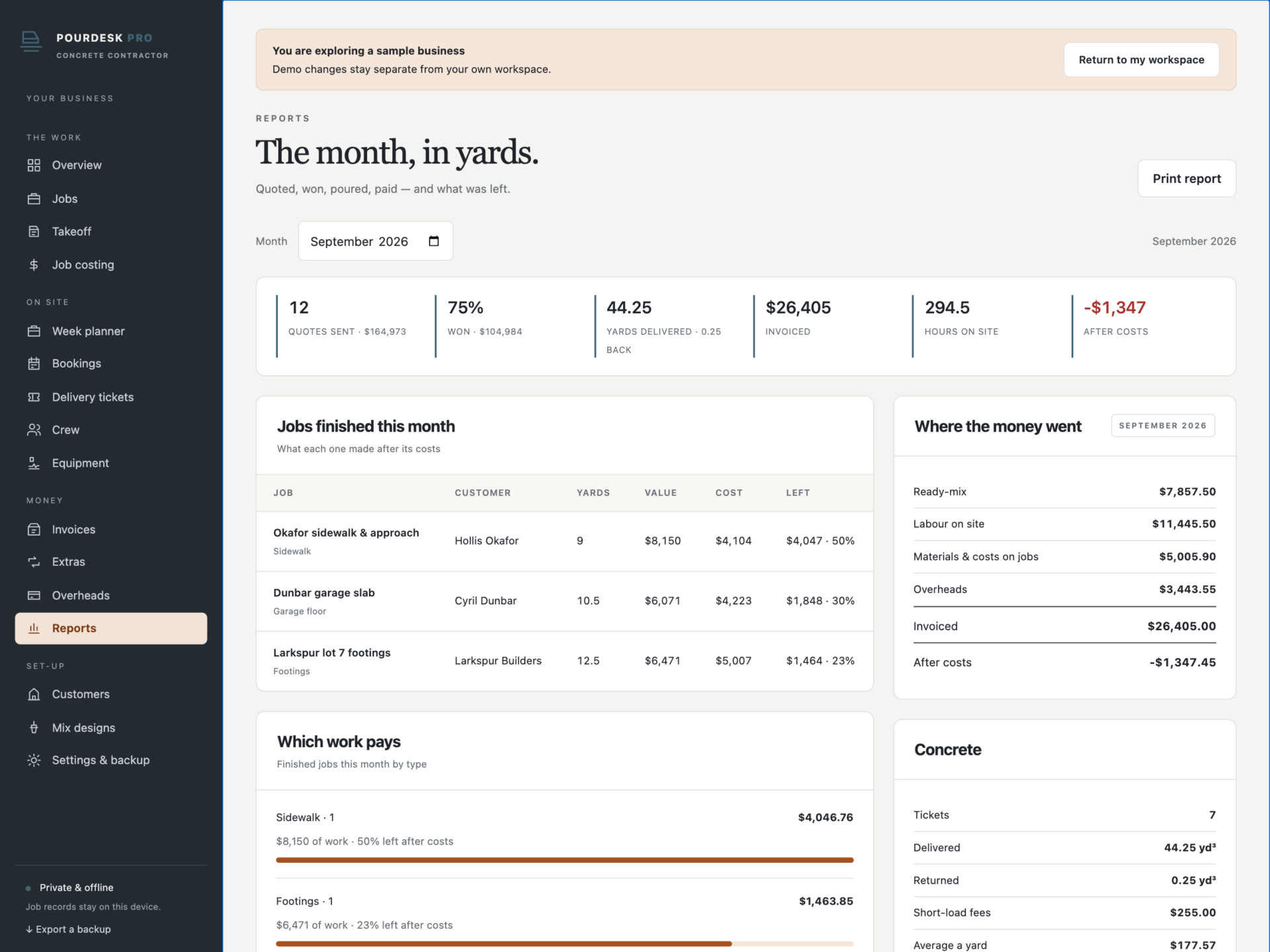Click the Invoices icon in sidebar

click(34, 530)
